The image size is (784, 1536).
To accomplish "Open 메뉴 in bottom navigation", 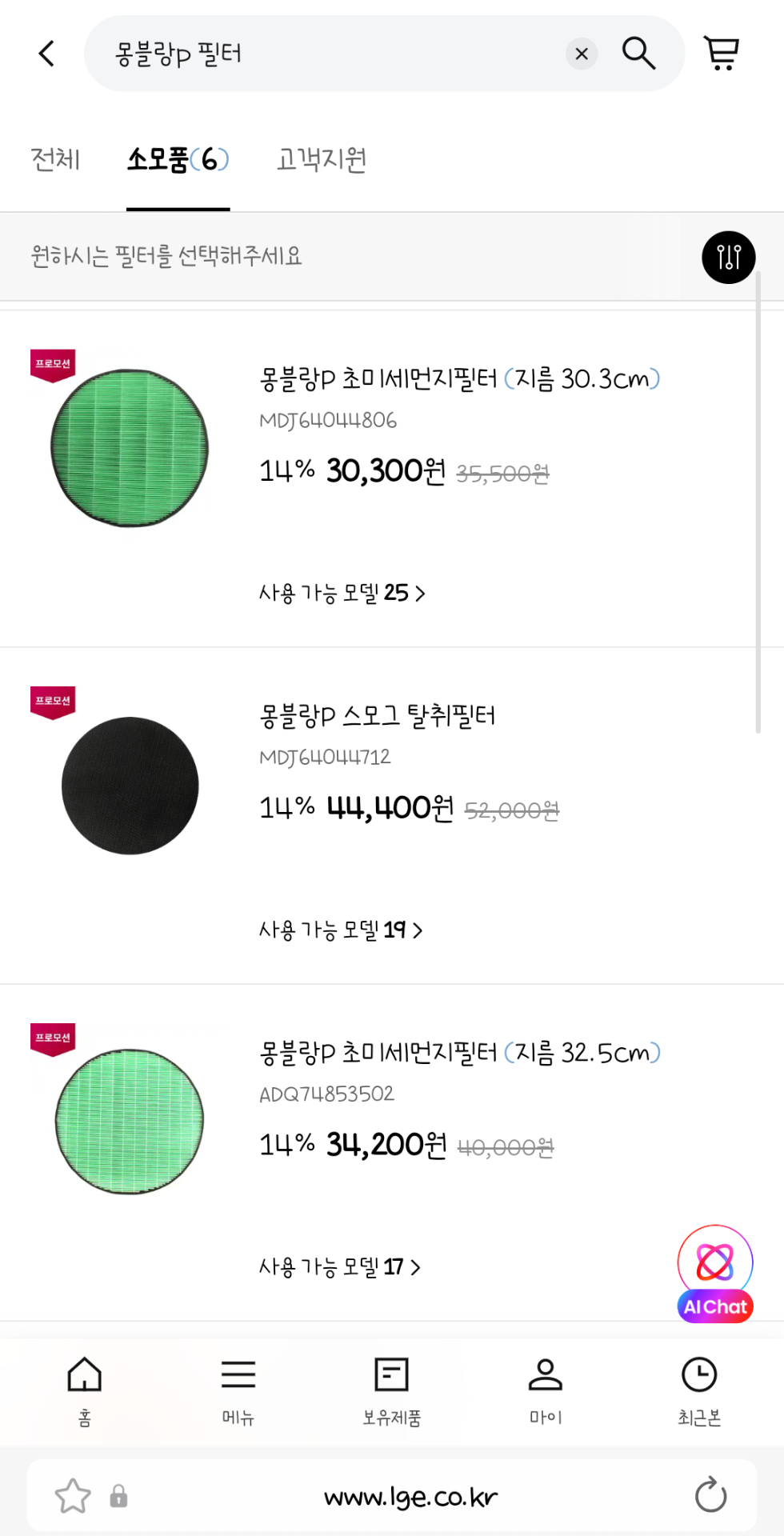I will (238, 1390).
